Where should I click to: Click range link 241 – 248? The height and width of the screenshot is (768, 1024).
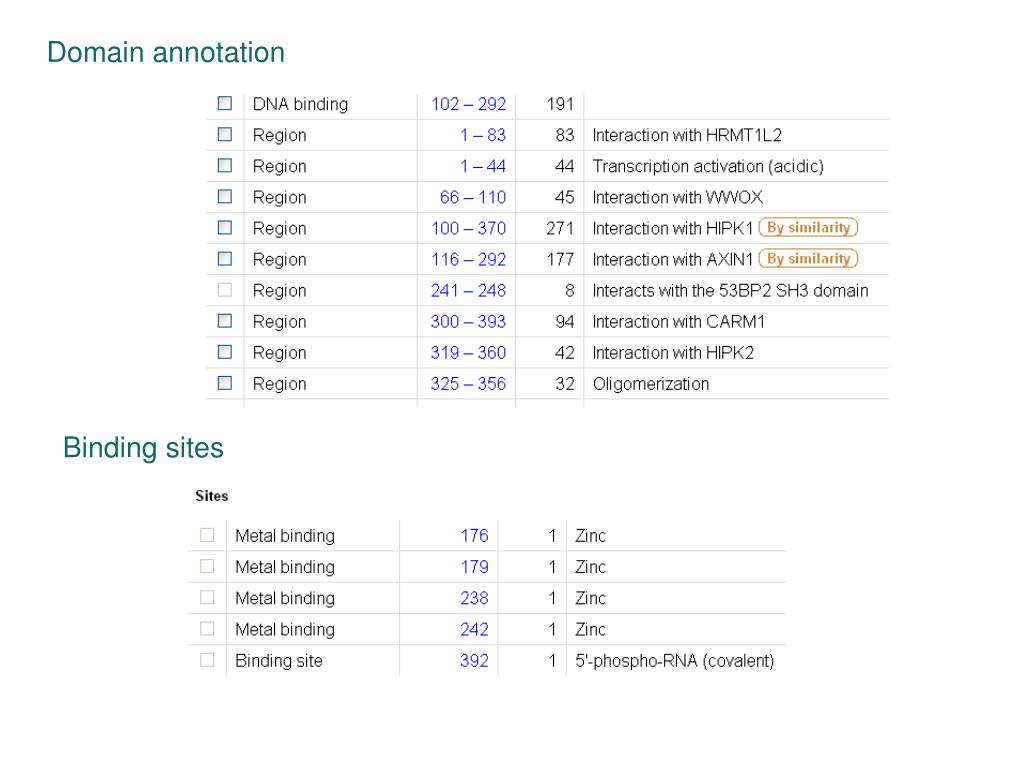click(x=468, y=291)
